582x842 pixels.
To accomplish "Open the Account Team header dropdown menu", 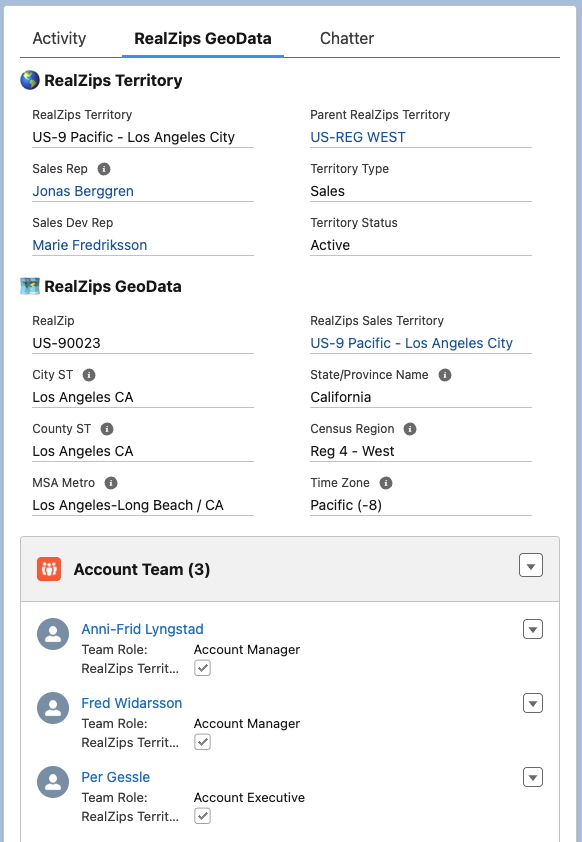I will (x=531, y=565).
